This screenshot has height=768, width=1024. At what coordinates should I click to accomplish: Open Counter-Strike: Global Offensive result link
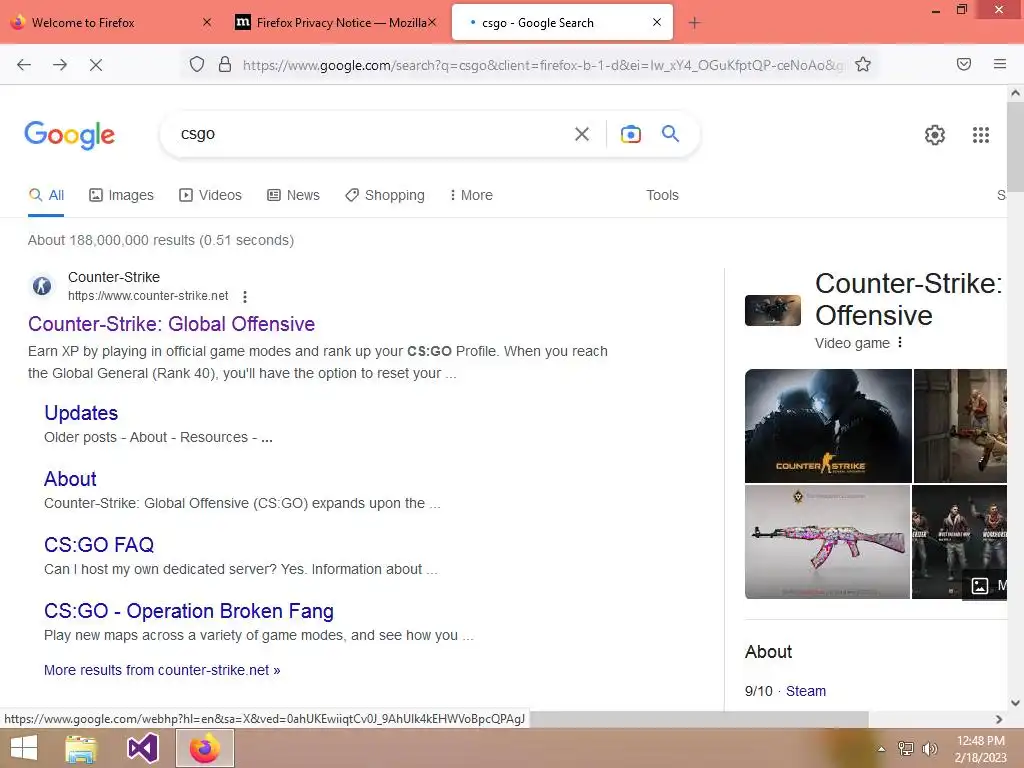[x=172, y=324]
